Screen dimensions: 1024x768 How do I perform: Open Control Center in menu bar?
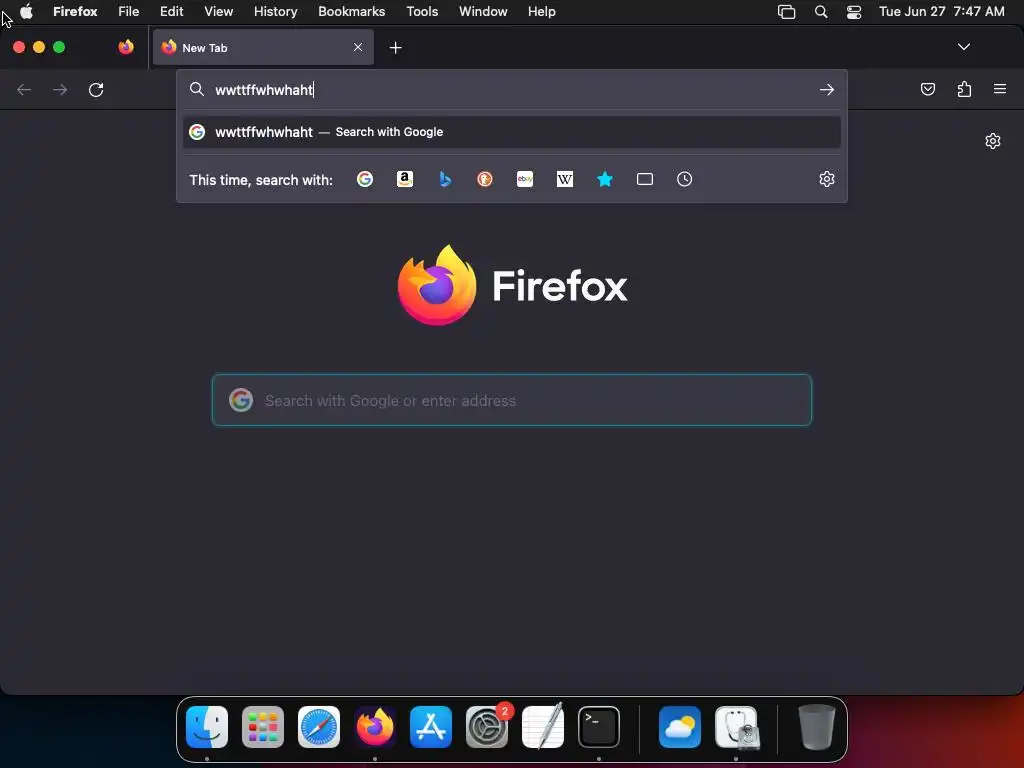[x=854, y=12]
